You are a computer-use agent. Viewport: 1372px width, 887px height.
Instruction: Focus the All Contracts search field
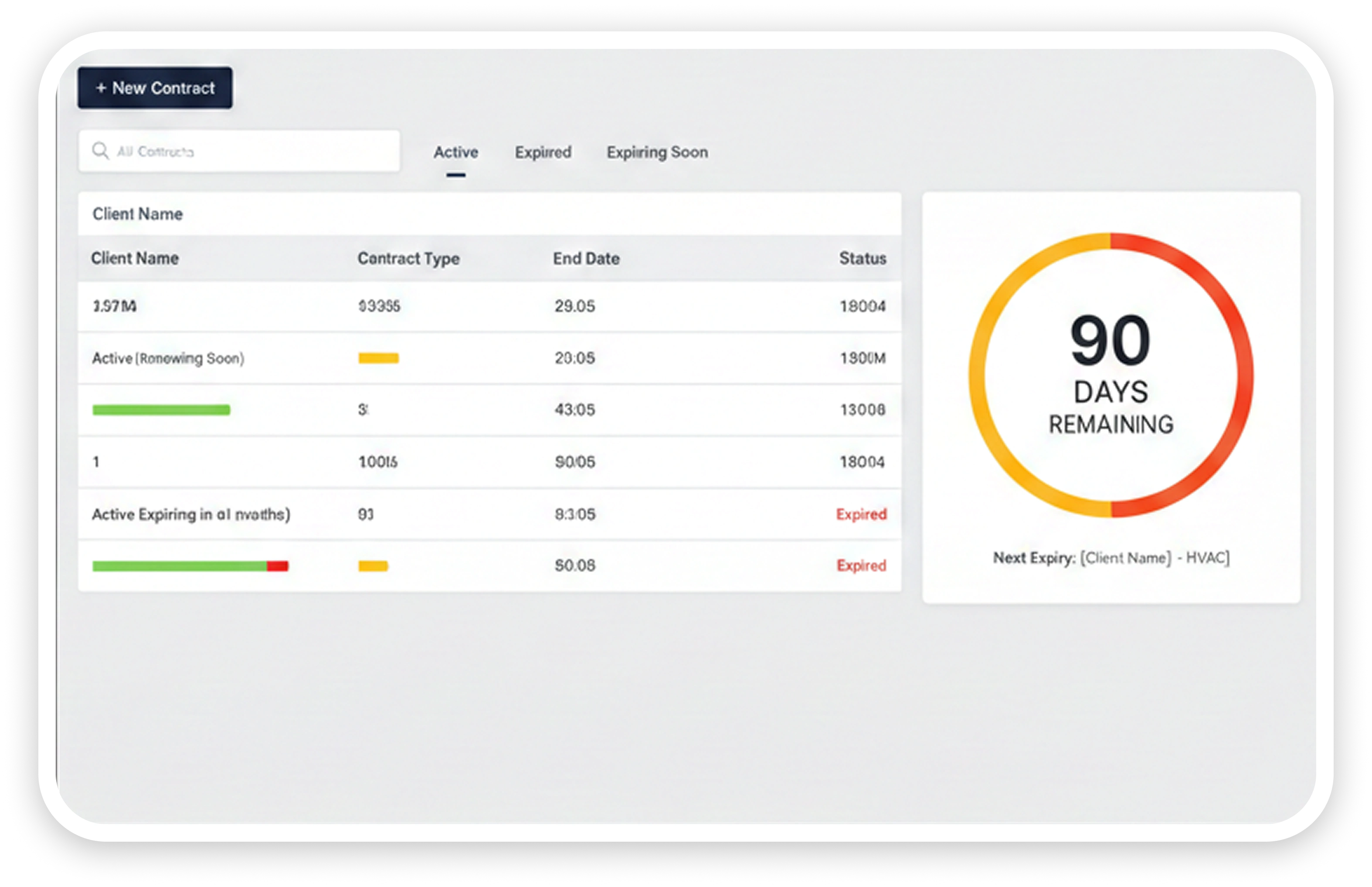239,151
